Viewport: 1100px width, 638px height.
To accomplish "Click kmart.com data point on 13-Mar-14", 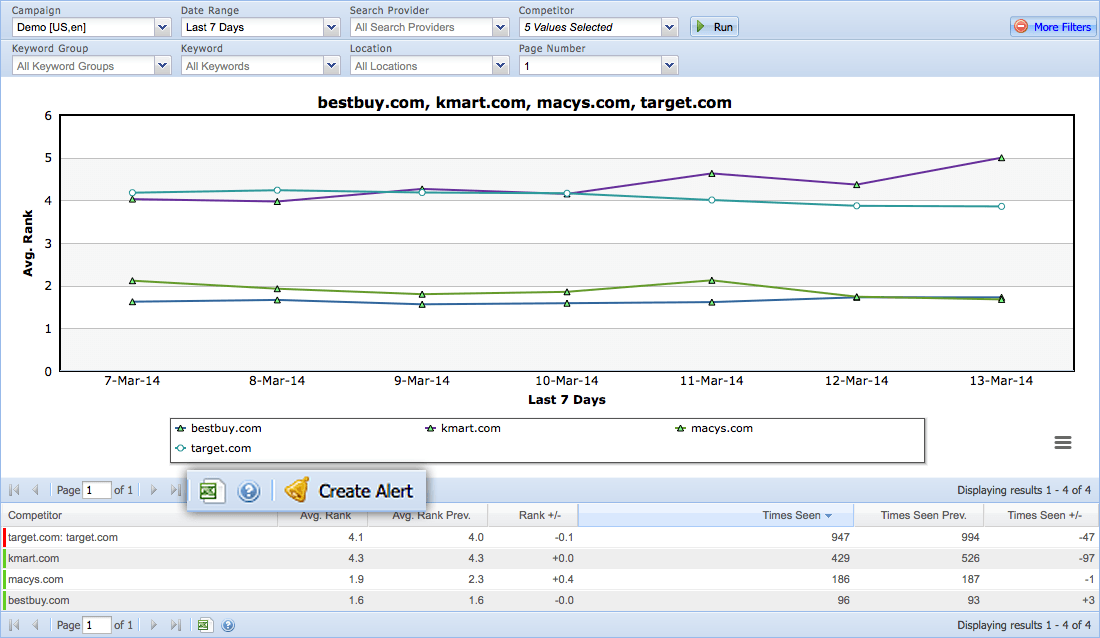I will click(x=1001, y=158).
